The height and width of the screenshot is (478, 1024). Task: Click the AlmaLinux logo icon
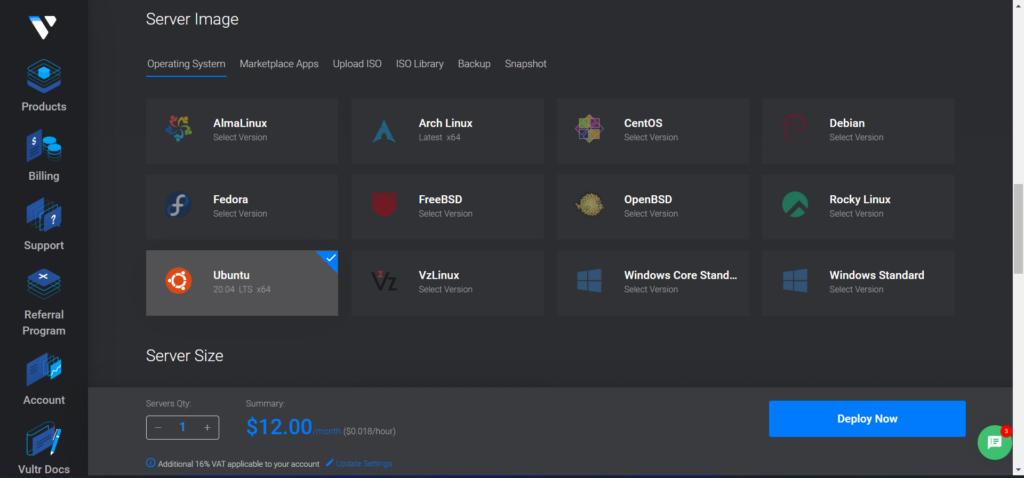click(x=178, y=129)
